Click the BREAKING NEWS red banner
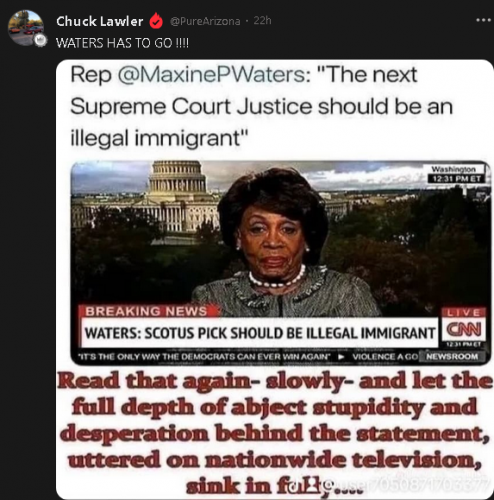The height and width of the screenshot is (500, 494). tap(148, 311)
